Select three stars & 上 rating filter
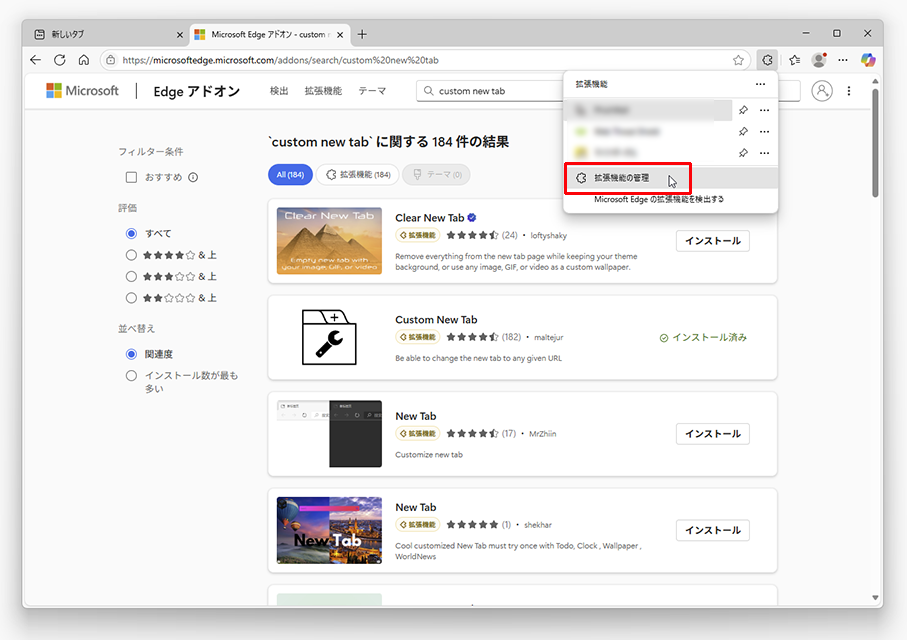This screenshot has height=640, width=907. tap(131, 276)
